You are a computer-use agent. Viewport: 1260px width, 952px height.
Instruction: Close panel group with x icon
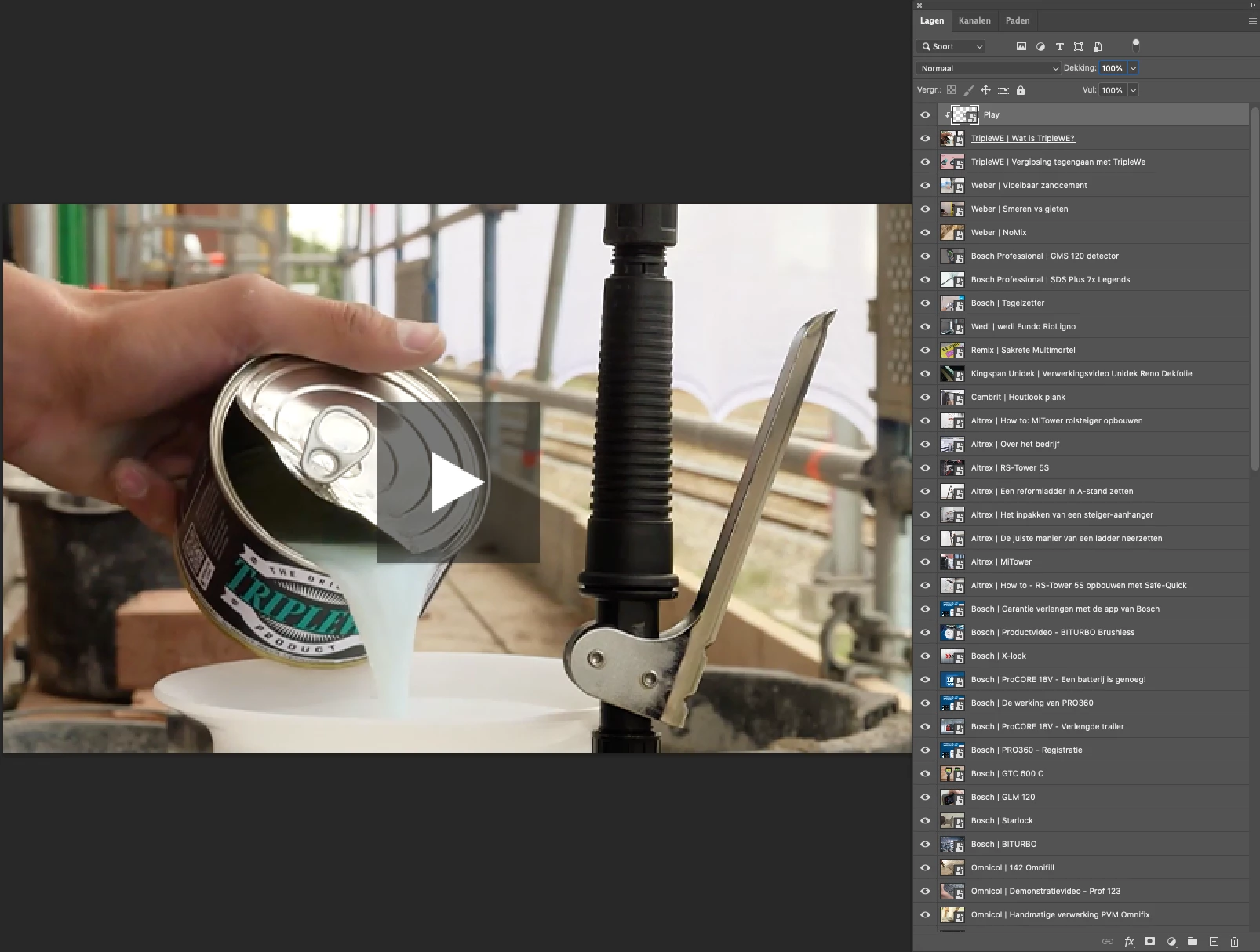[x=920, y=5]
